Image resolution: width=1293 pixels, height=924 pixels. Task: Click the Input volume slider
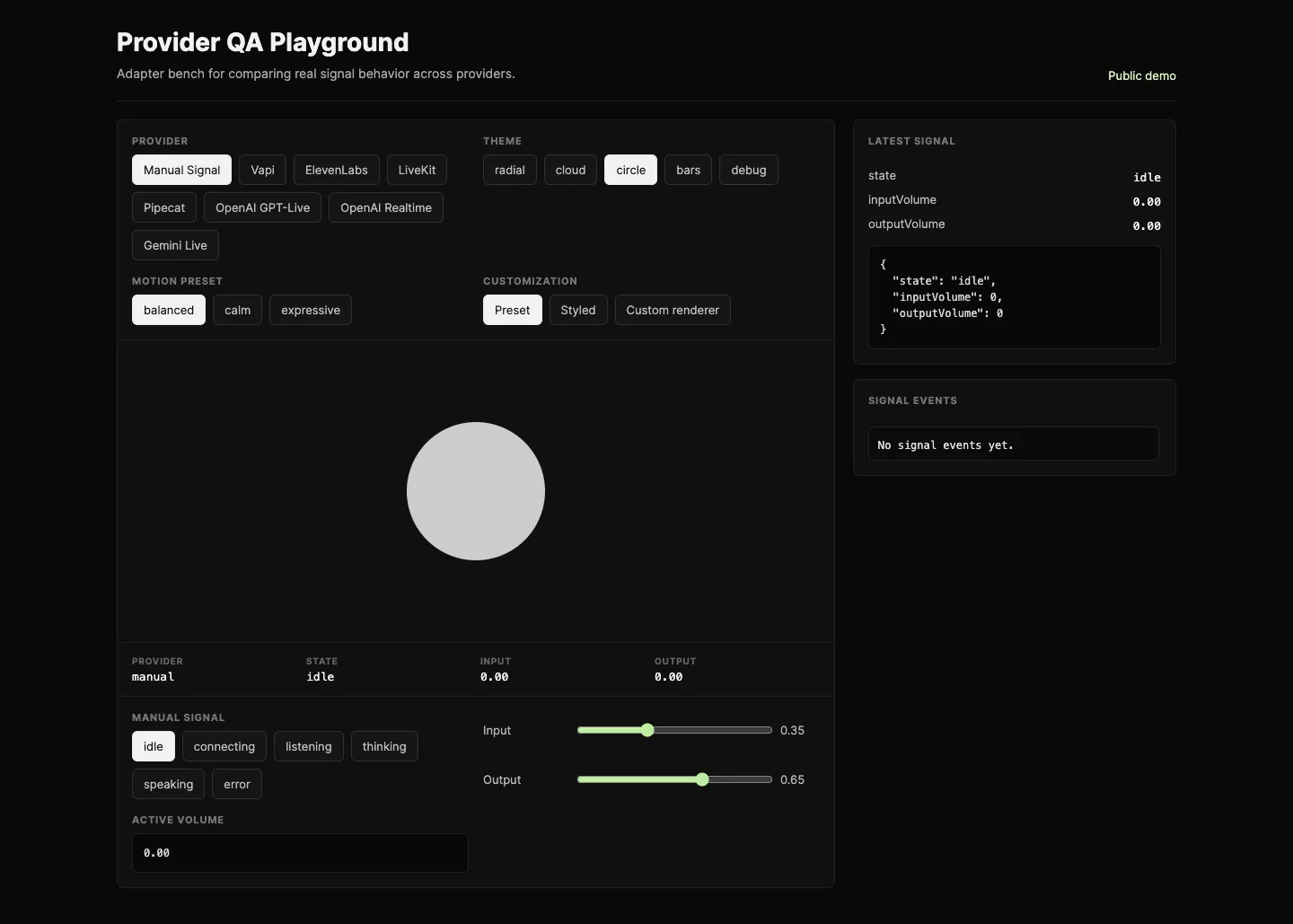674,730
